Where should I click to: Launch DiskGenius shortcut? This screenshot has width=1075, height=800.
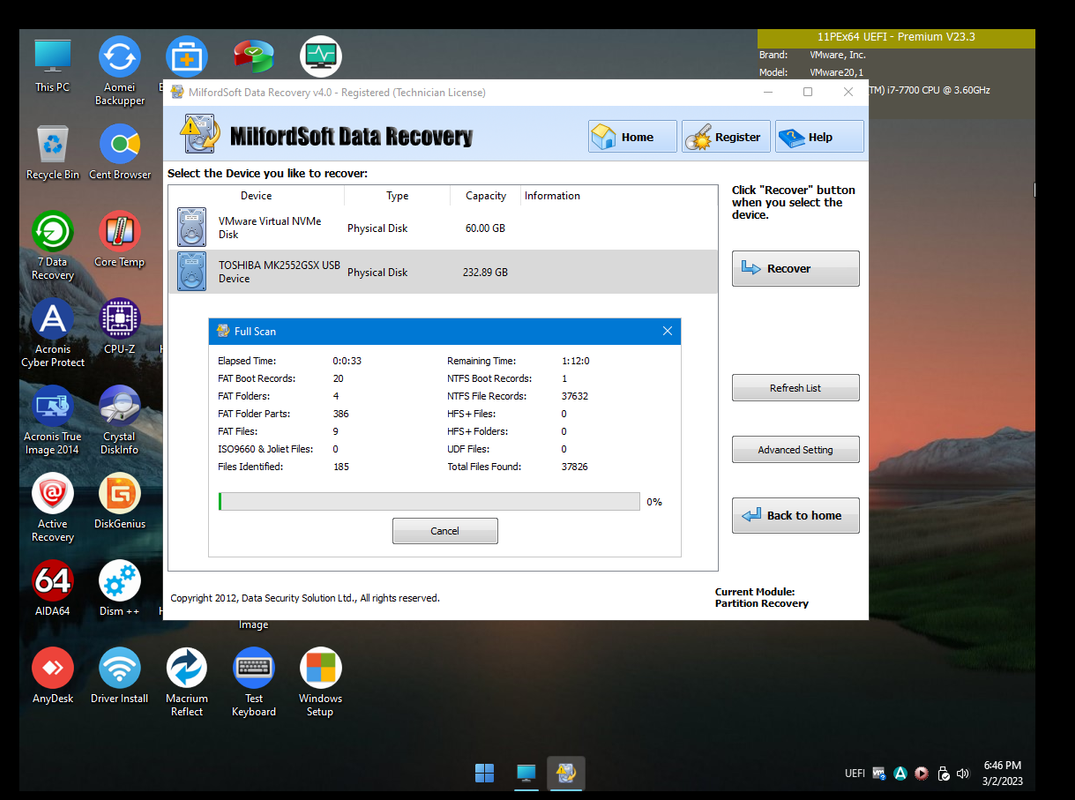(x=119, y=502)
